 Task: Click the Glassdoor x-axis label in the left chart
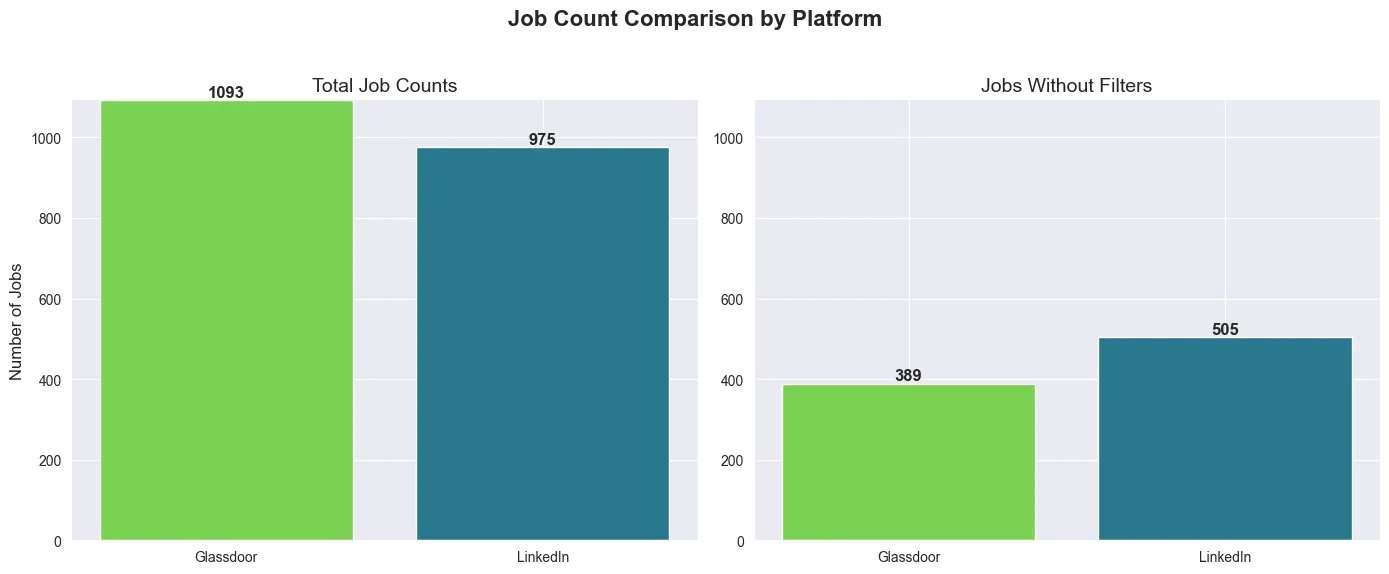click(x=226, y=557)
